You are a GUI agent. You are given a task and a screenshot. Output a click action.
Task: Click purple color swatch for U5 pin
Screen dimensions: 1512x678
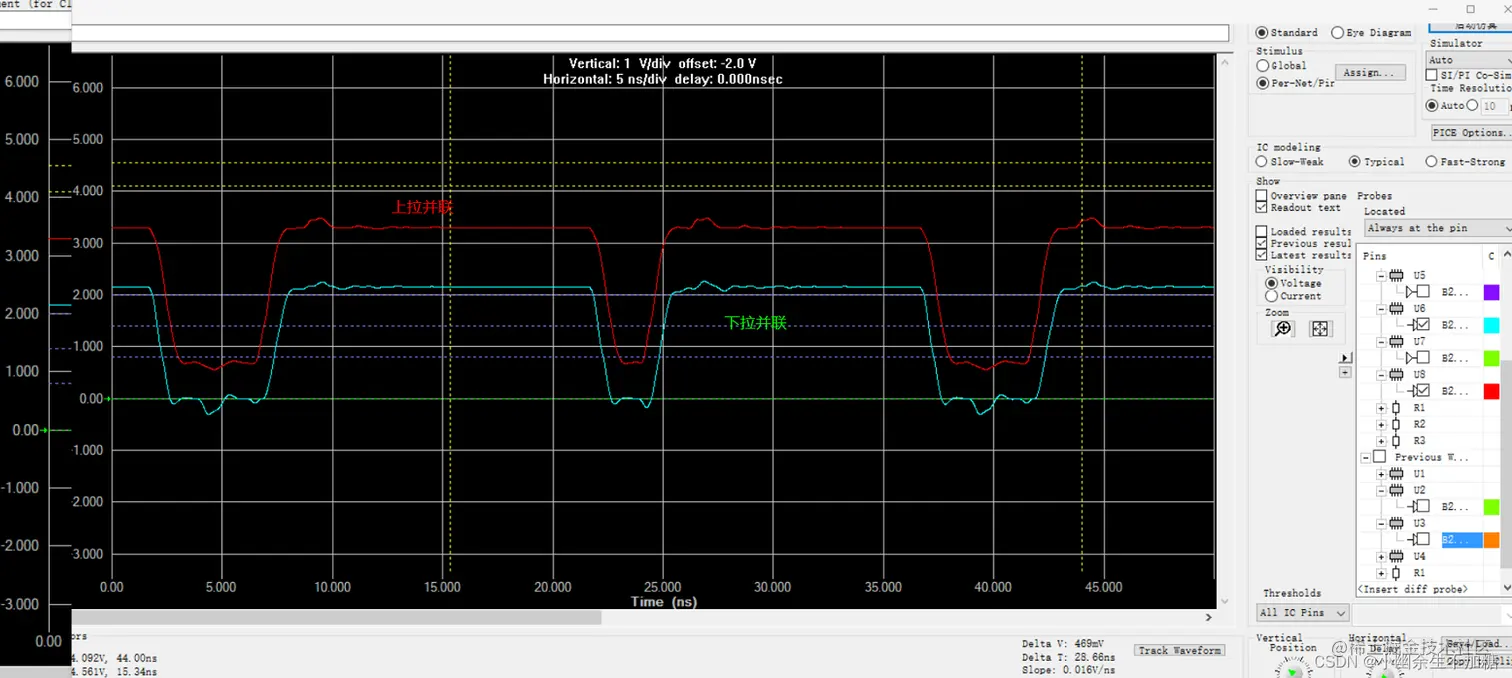(1491, 292)
